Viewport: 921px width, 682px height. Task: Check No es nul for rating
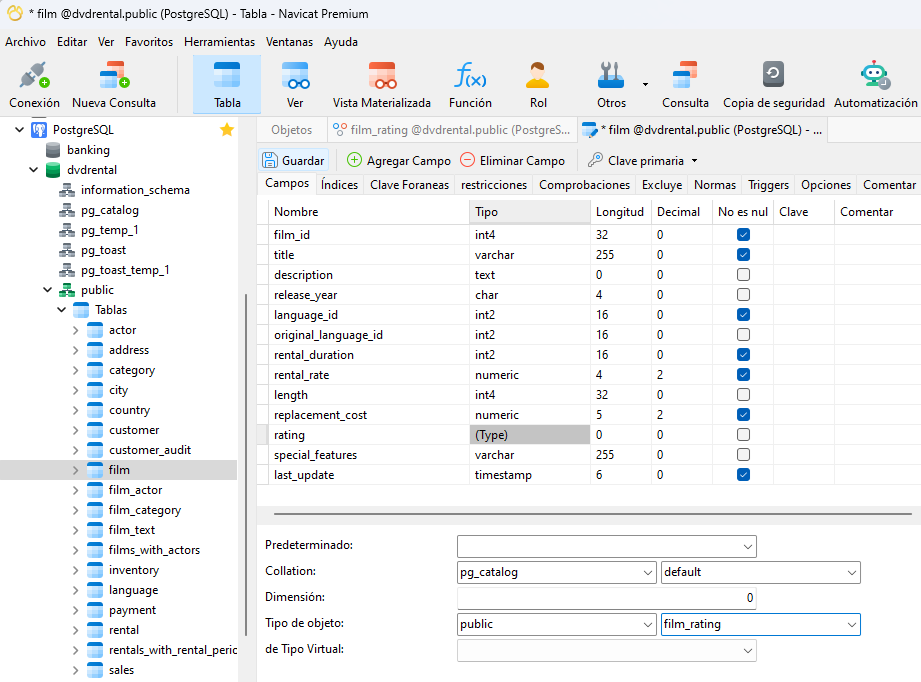click(743, 434)
